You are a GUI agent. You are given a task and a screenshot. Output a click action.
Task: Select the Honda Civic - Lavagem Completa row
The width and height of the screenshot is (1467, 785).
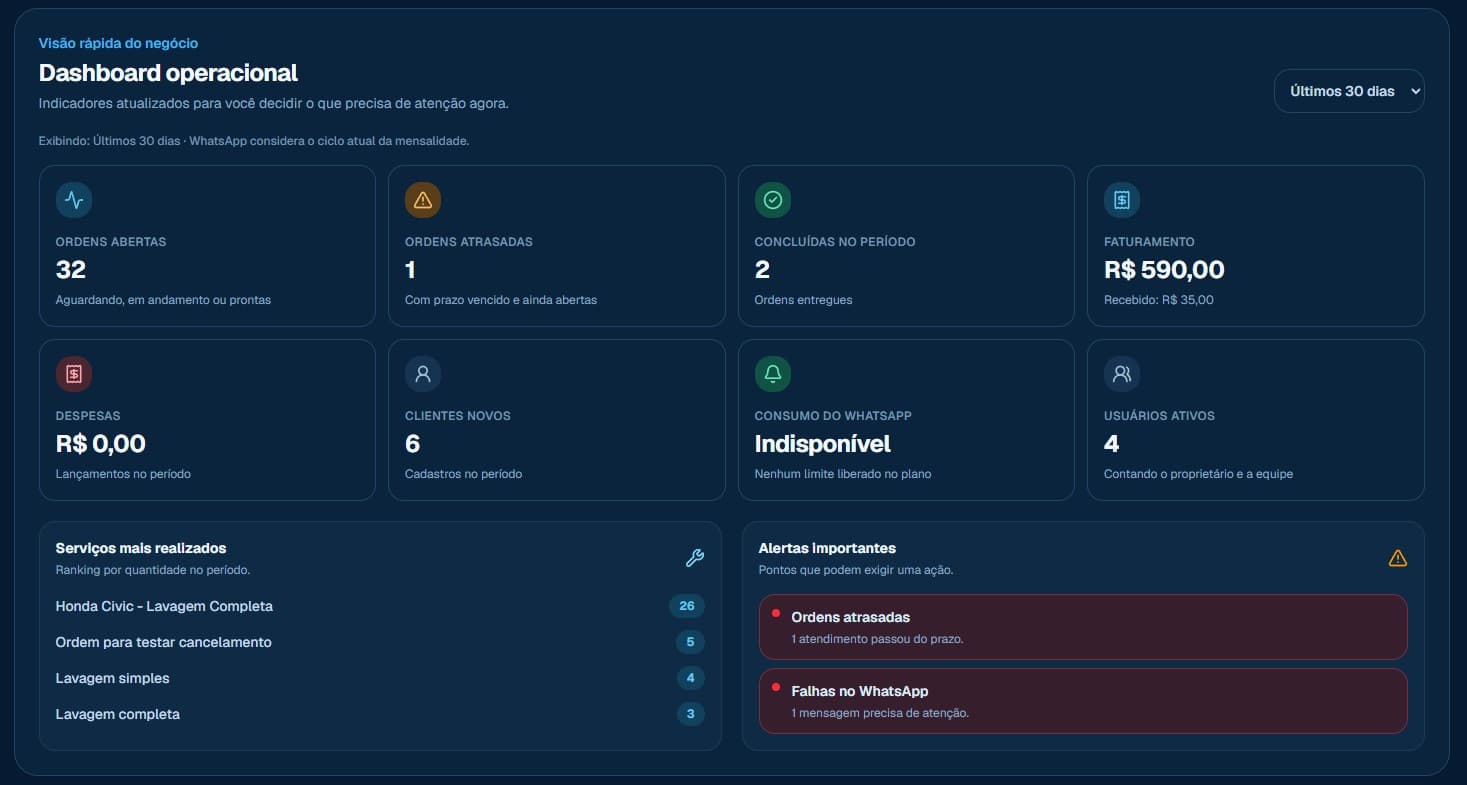pyautogui.click(x=380, y=606)
